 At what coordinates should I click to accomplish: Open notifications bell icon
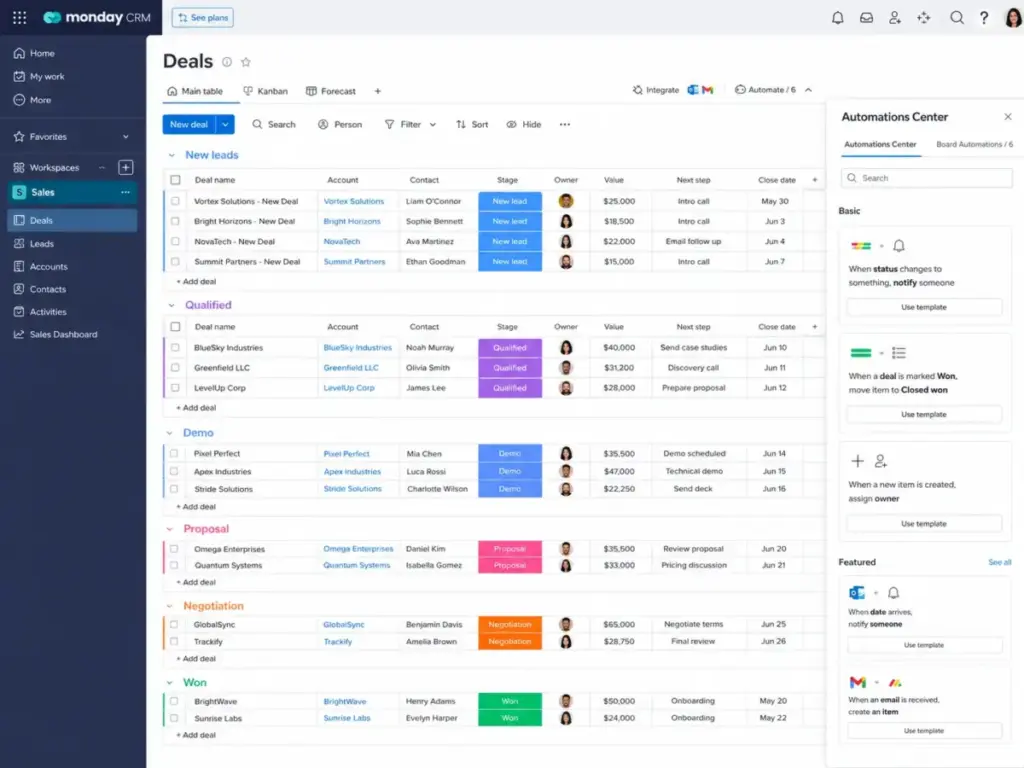837,18
